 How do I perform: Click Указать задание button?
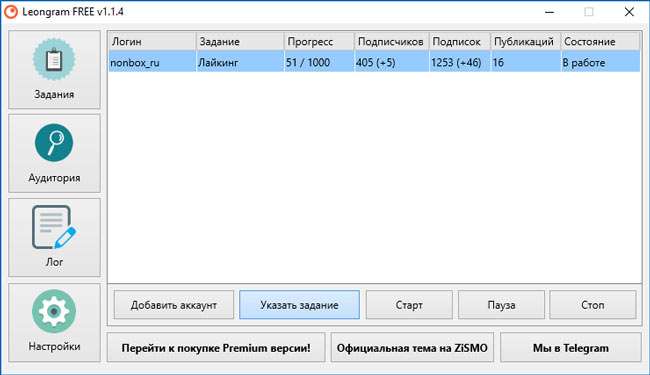299,305
